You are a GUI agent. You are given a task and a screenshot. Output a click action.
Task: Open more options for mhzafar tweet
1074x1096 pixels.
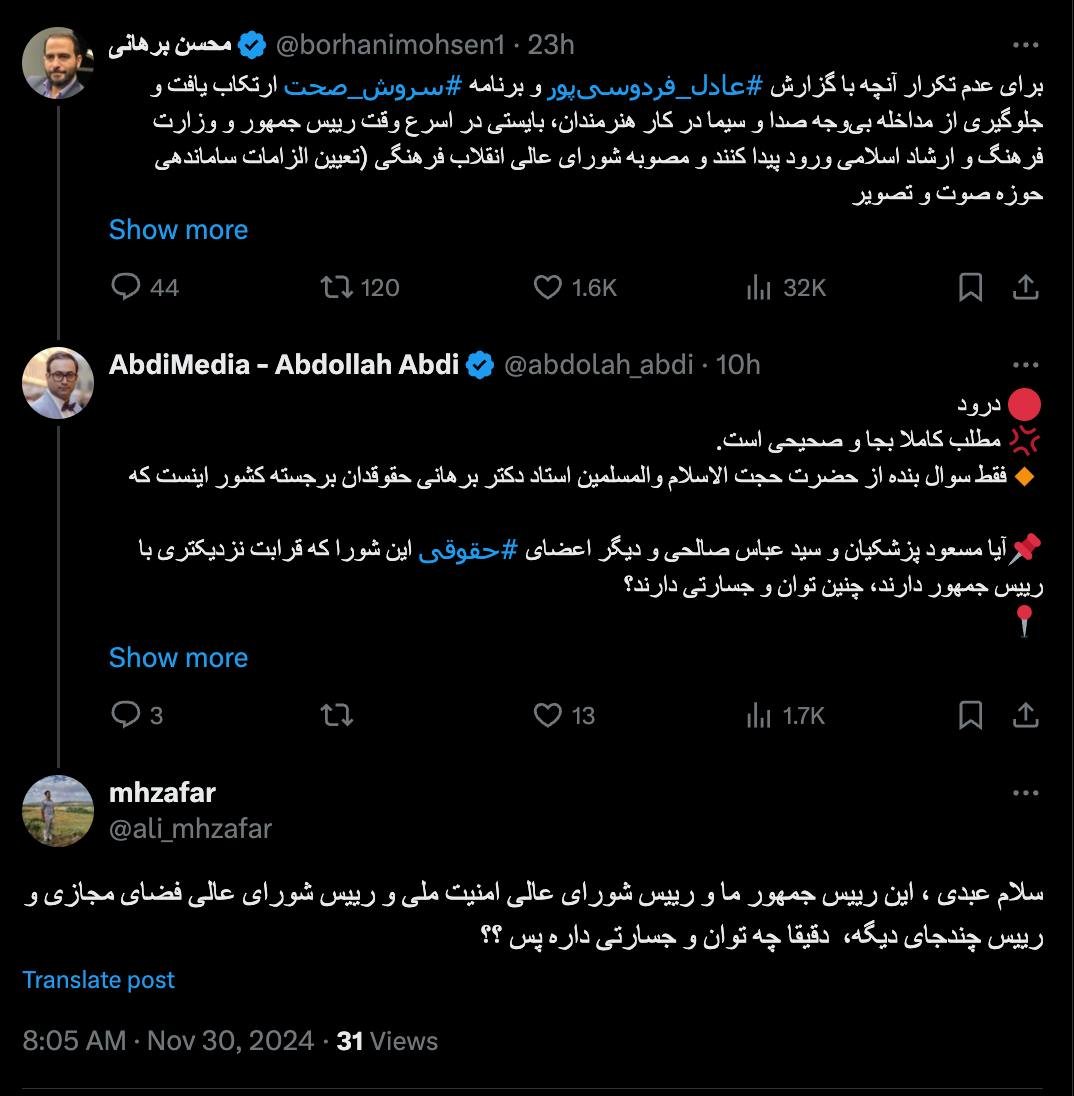point(1025,793)
